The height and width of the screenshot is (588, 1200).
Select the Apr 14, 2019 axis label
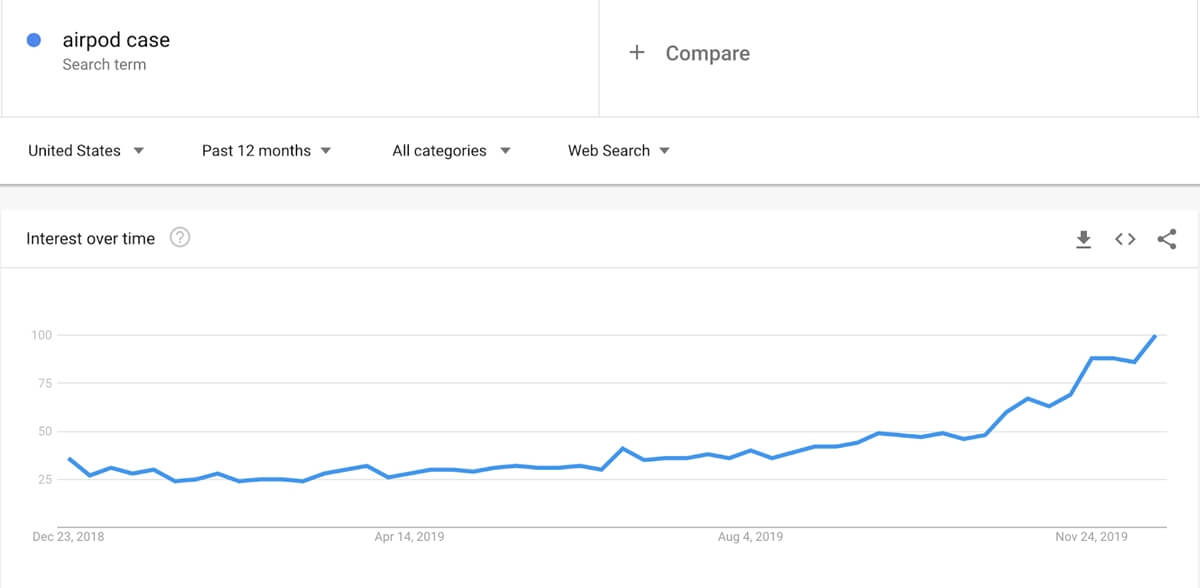(x=409, y=537)
